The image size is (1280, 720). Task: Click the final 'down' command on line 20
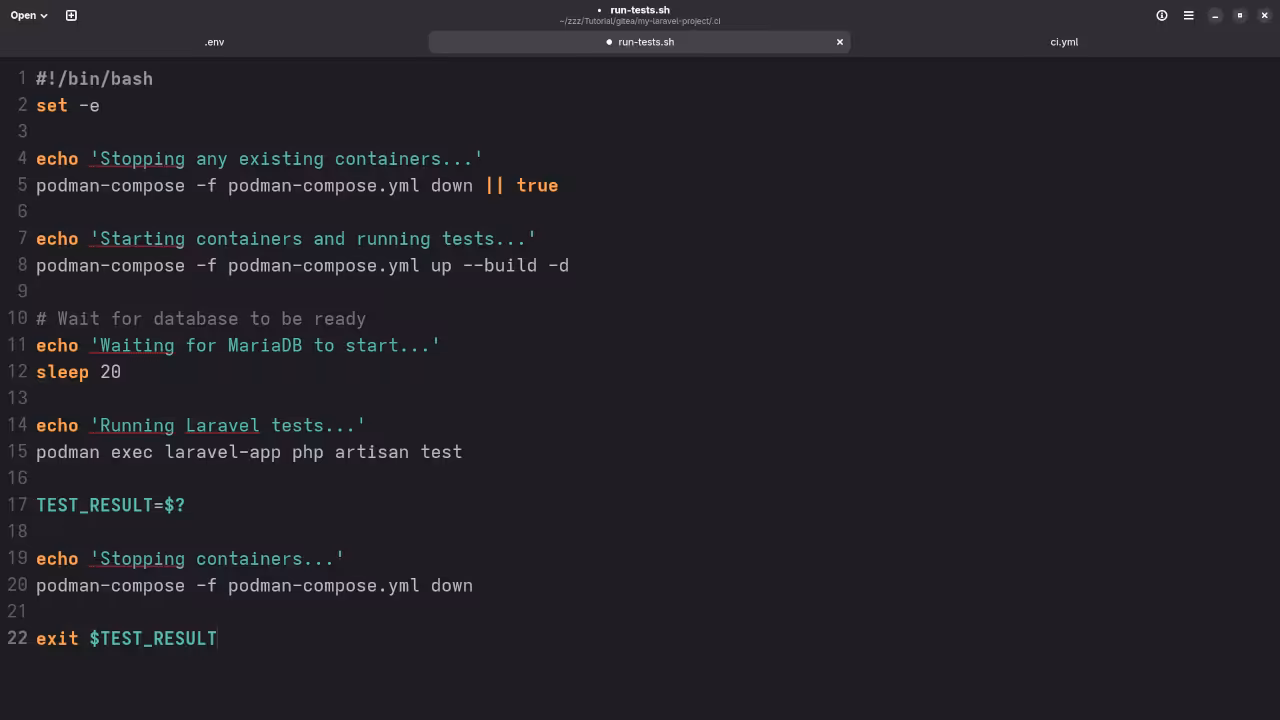click(x=452, y=585)
